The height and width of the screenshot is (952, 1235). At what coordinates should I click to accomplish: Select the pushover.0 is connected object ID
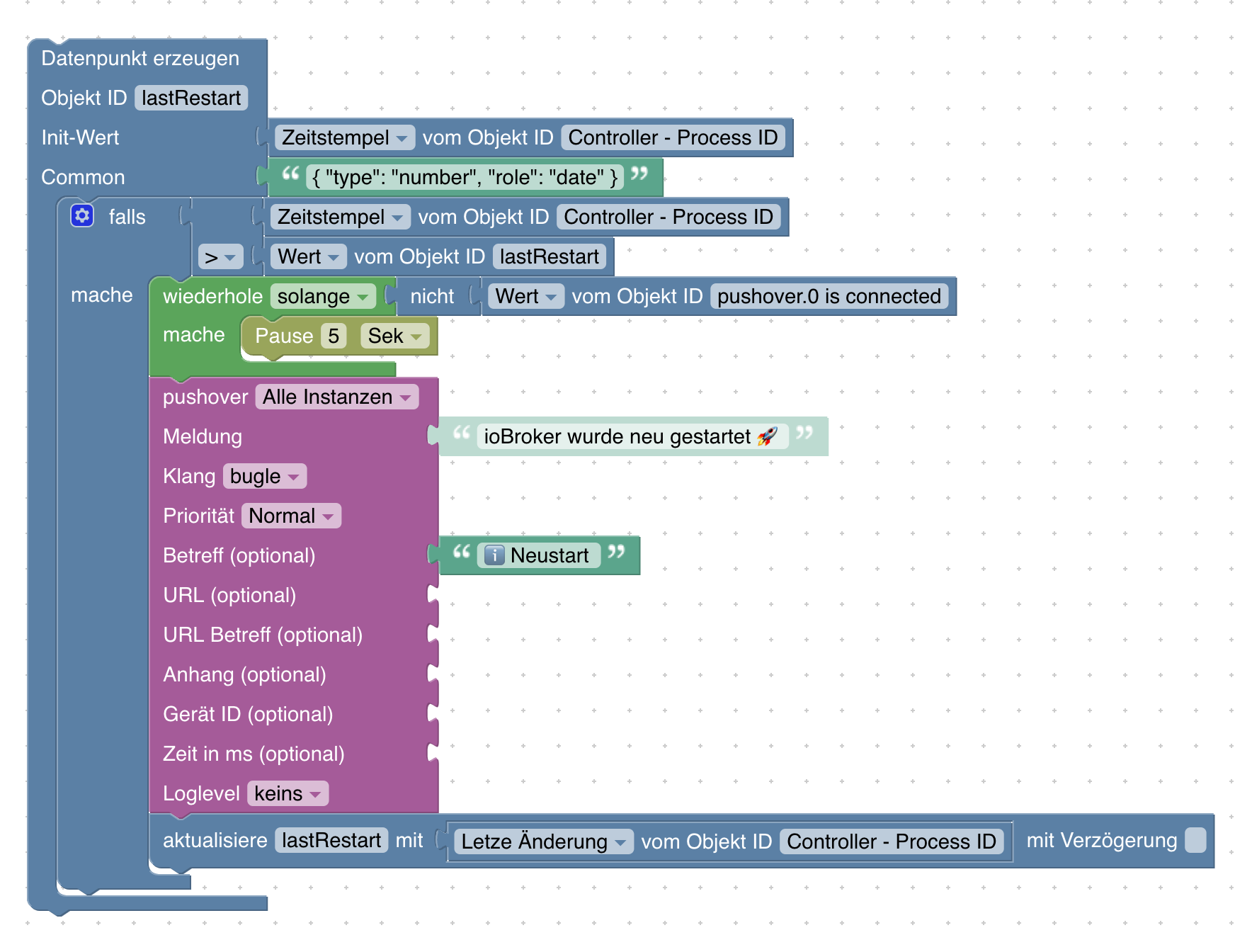[x=829, y=296]
